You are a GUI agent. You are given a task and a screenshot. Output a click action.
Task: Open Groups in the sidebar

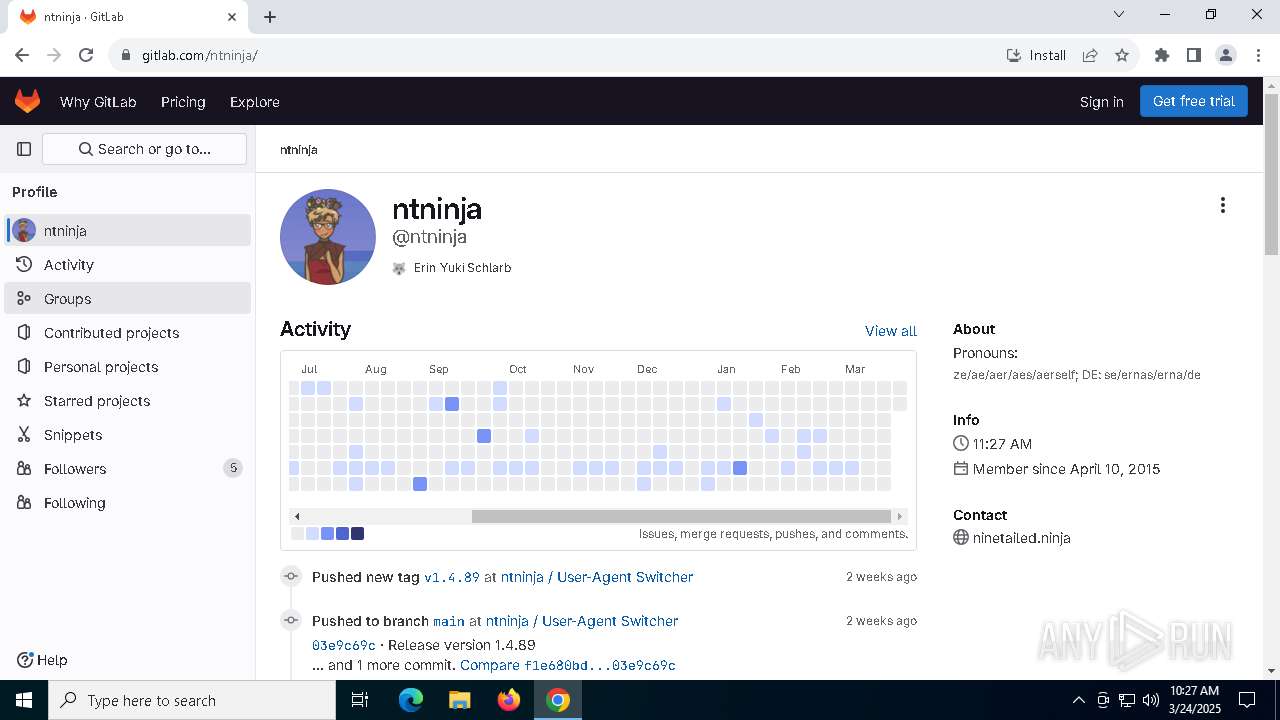pyautogui.click(x=128, y=298)
